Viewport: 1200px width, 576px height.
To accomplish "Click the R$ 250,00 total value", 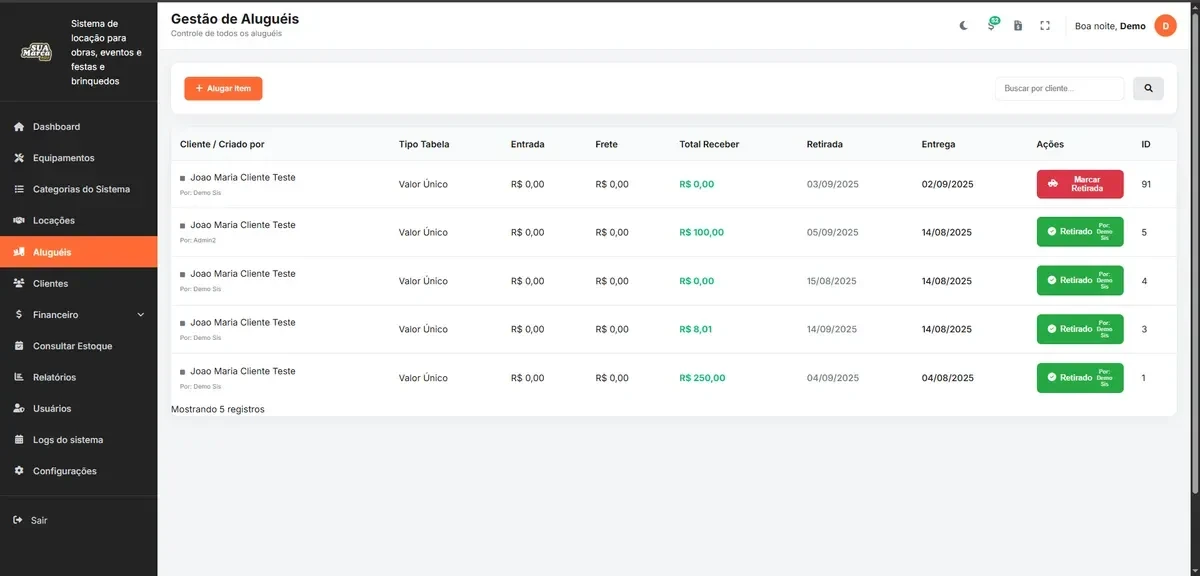I will click(702, 378).
